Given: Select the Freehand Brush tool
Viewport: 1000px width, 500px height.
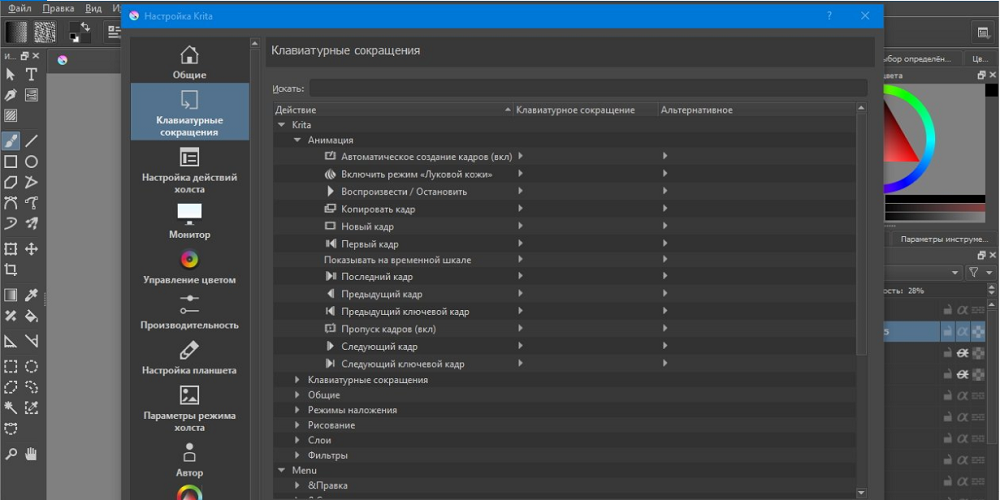Looking at the screenshot, I should point(11,140).
